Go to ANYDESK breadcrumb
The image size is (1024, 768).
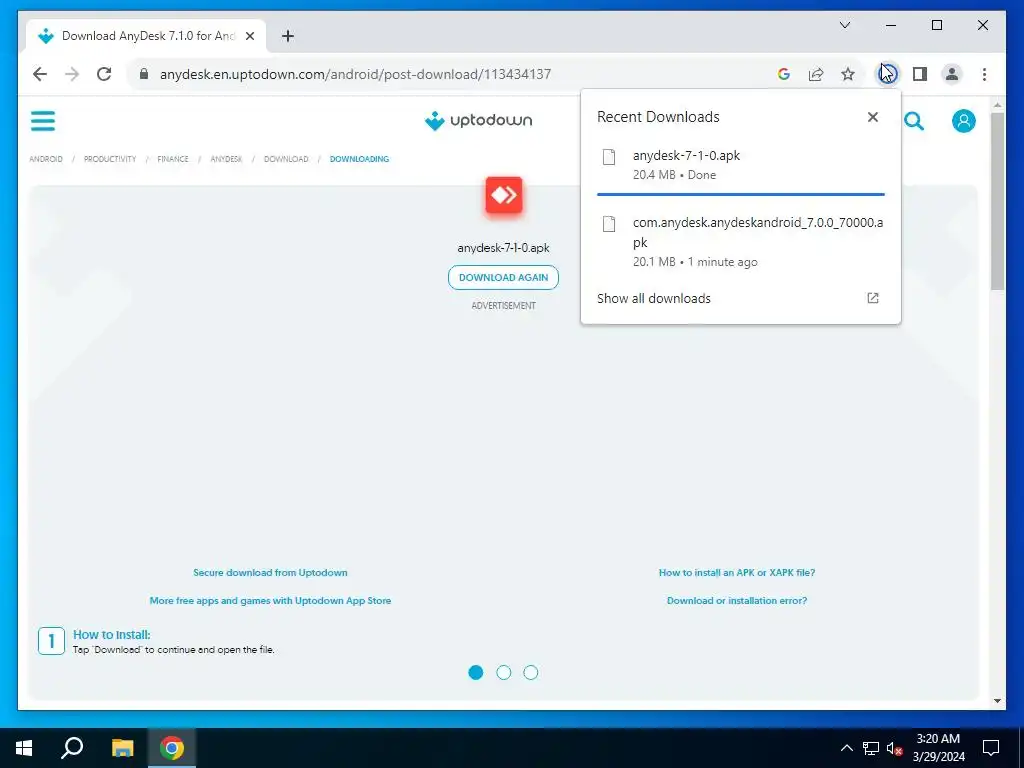click(x=226, y=159)
